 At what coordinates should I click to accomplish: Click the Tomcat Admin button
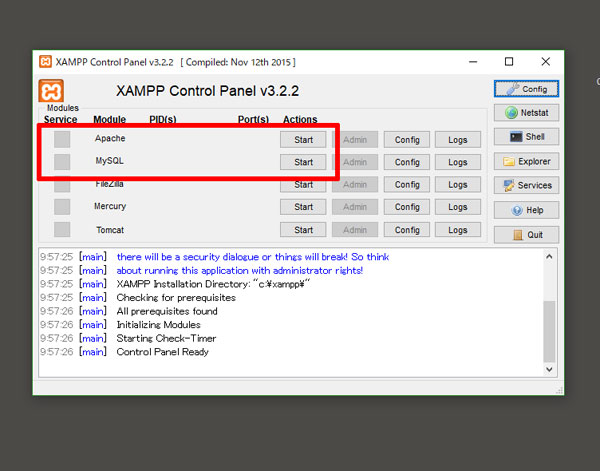pyautogui.click(x=355, y=230)
